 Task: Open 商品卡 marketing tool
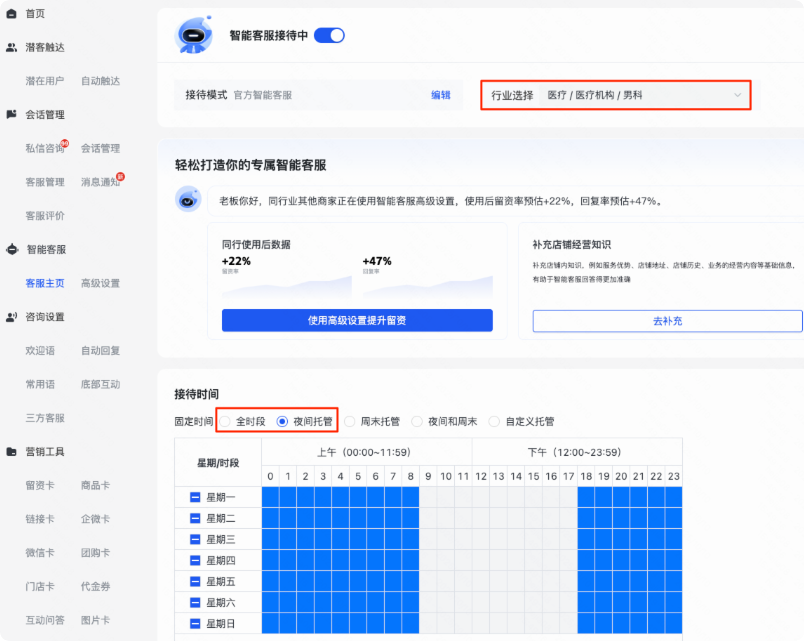coord(95,485)
